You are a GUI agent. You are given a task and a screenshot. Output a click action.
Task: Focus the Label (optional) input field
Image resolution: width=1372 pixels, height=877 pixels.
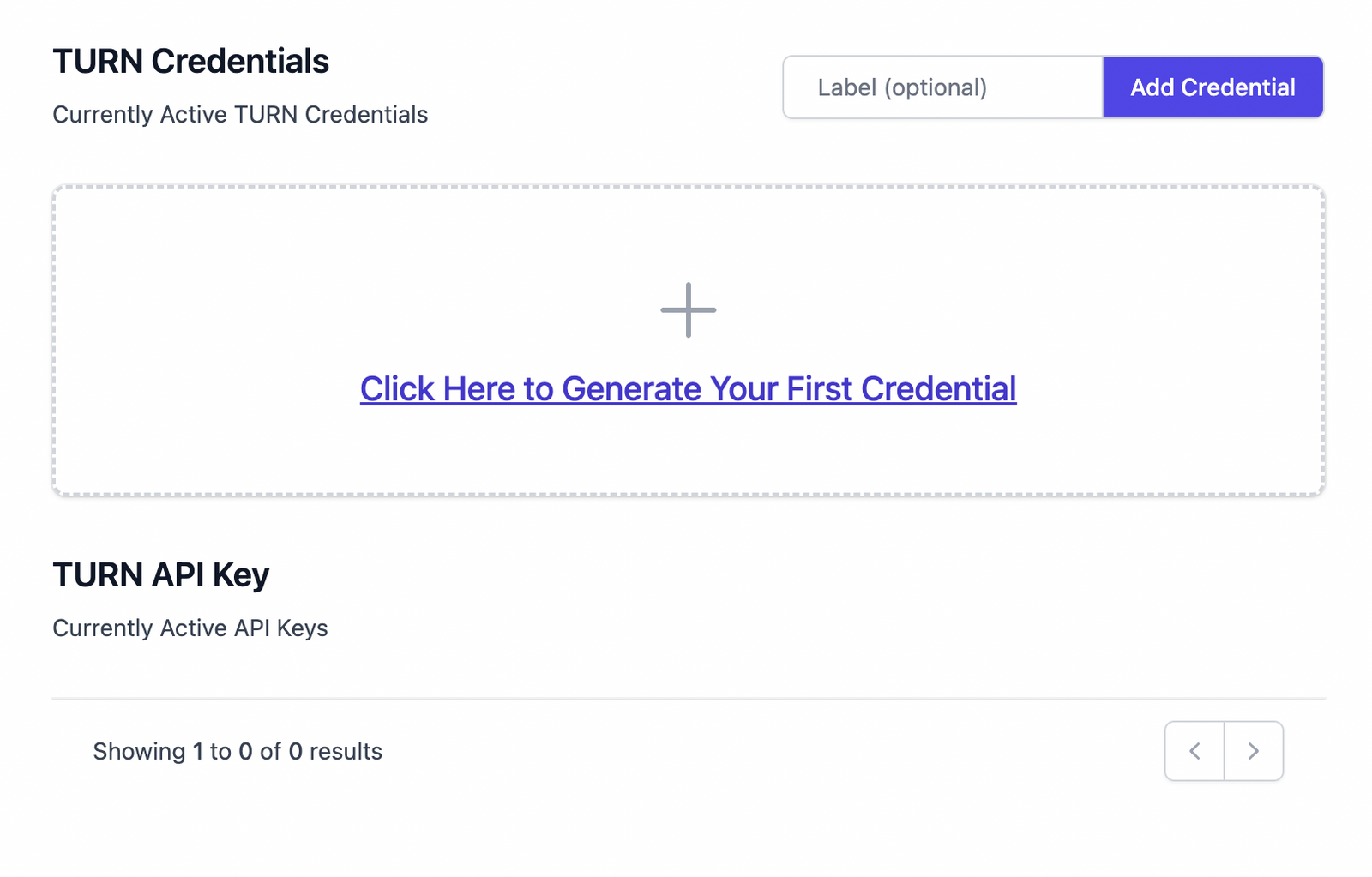[x=942, y=87]
